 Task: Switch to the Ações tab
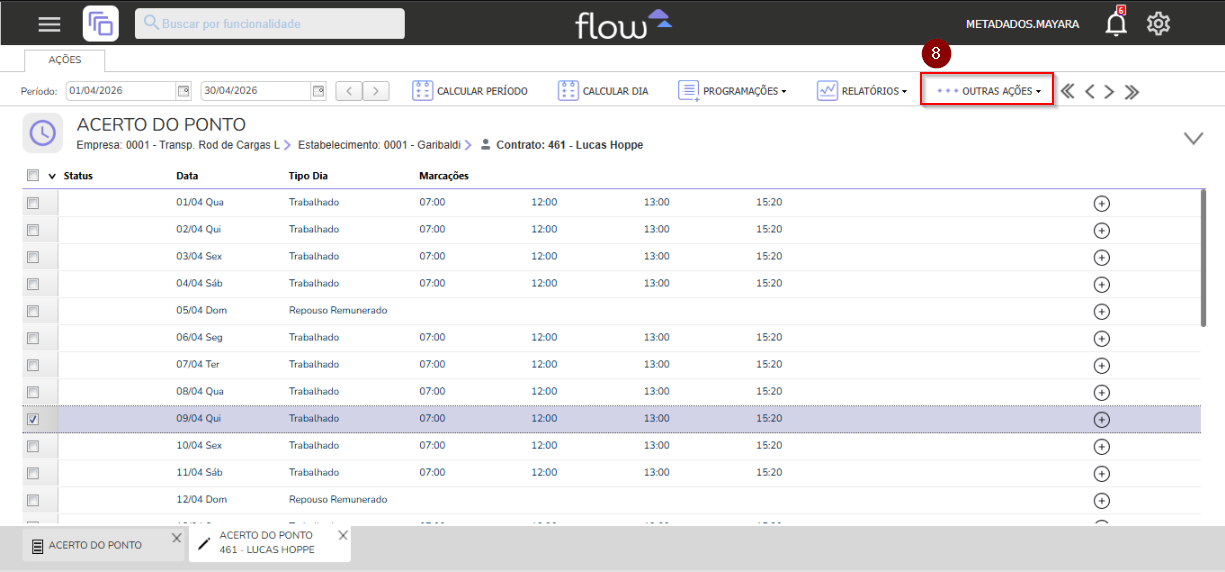[64, 60]
